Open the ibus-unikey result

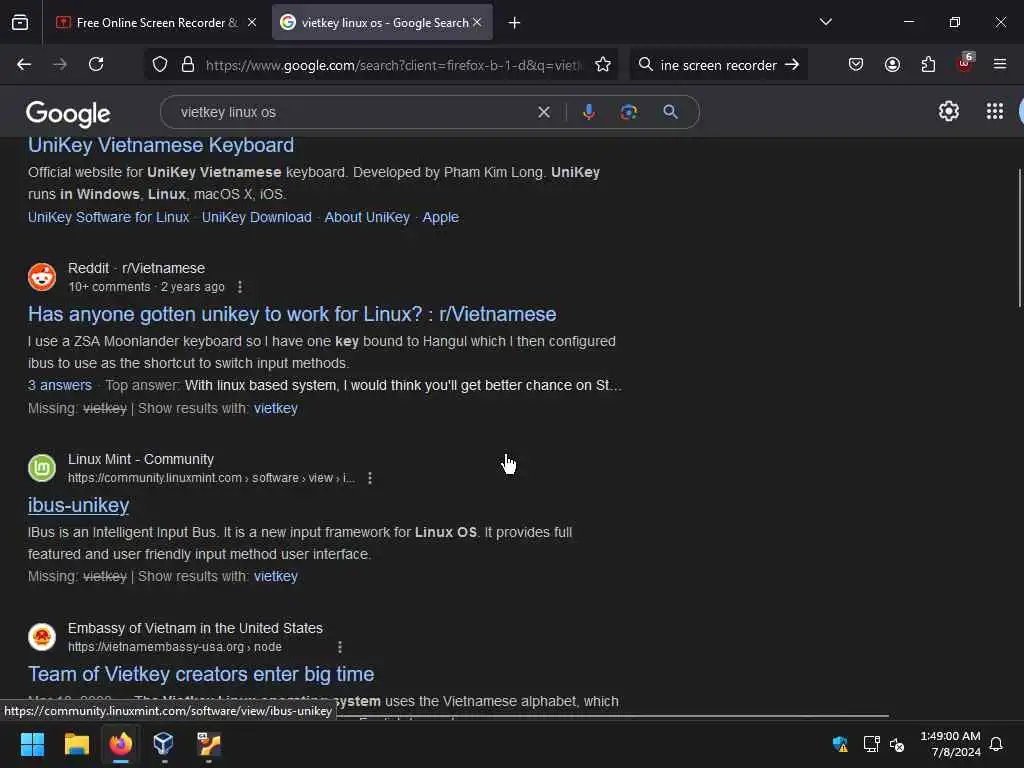coord(78,505)
